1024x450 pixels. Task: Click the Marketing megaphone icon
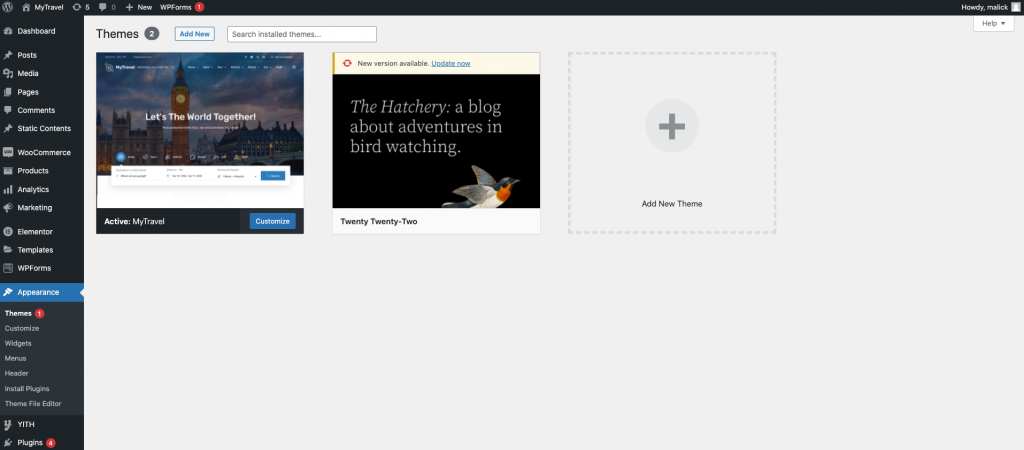click(8, 208)
